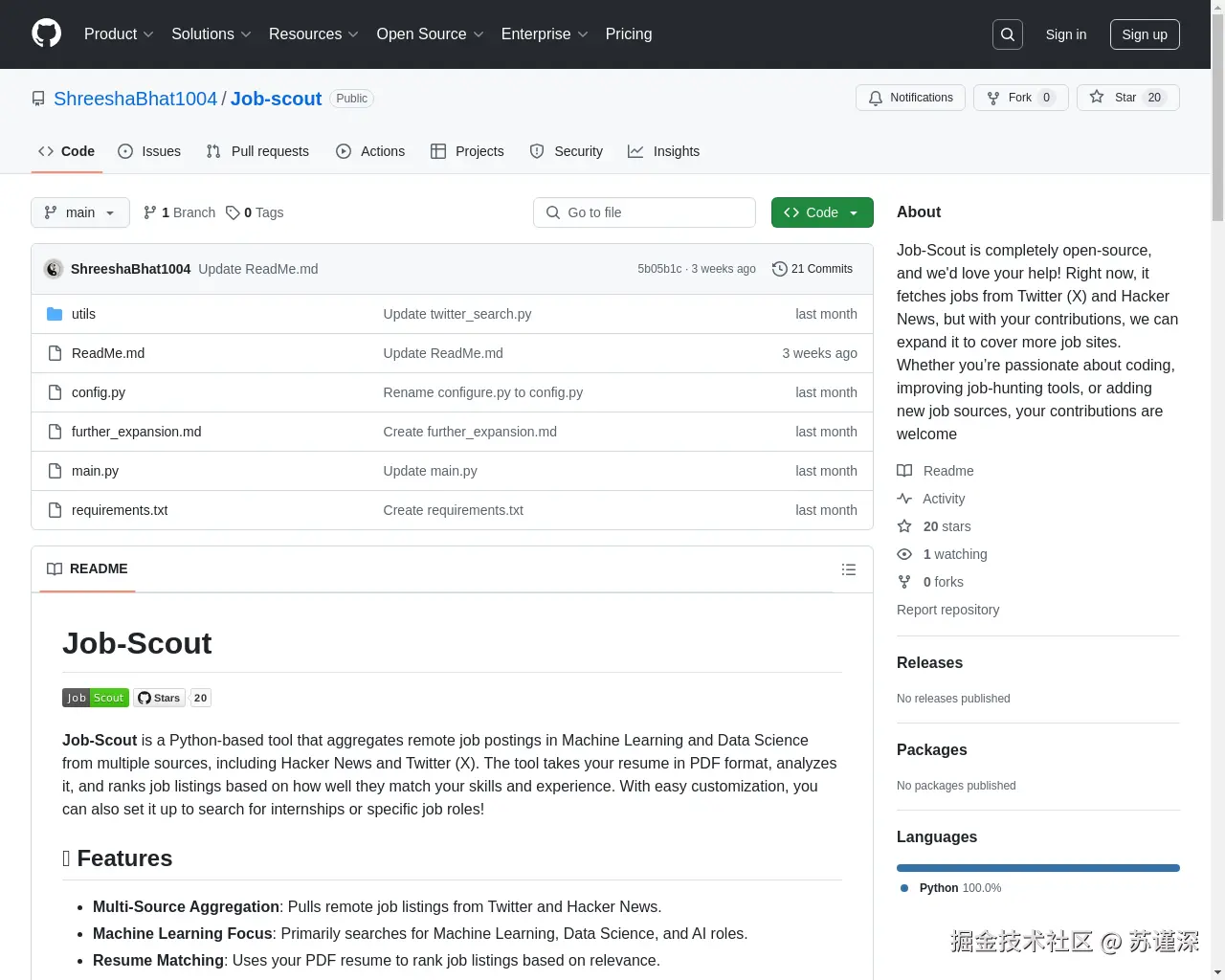Click the Job Scout badge
1225x980 pixels.
pyautogui.click(x=96, y=698)
